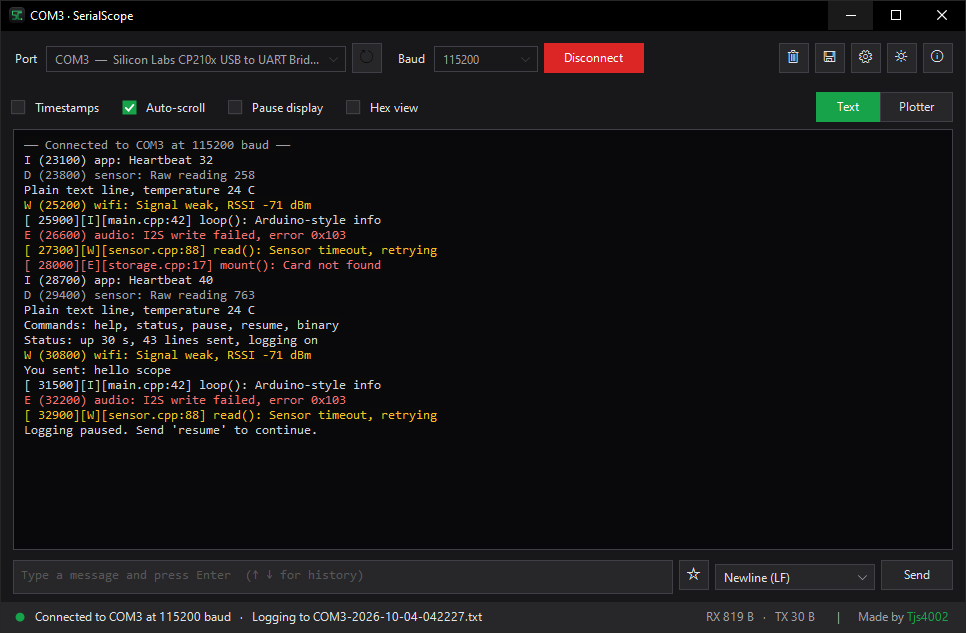Viewport: 966px width, 633px height.
Task: Click the red Disconnect button
Action: [593, 58]
